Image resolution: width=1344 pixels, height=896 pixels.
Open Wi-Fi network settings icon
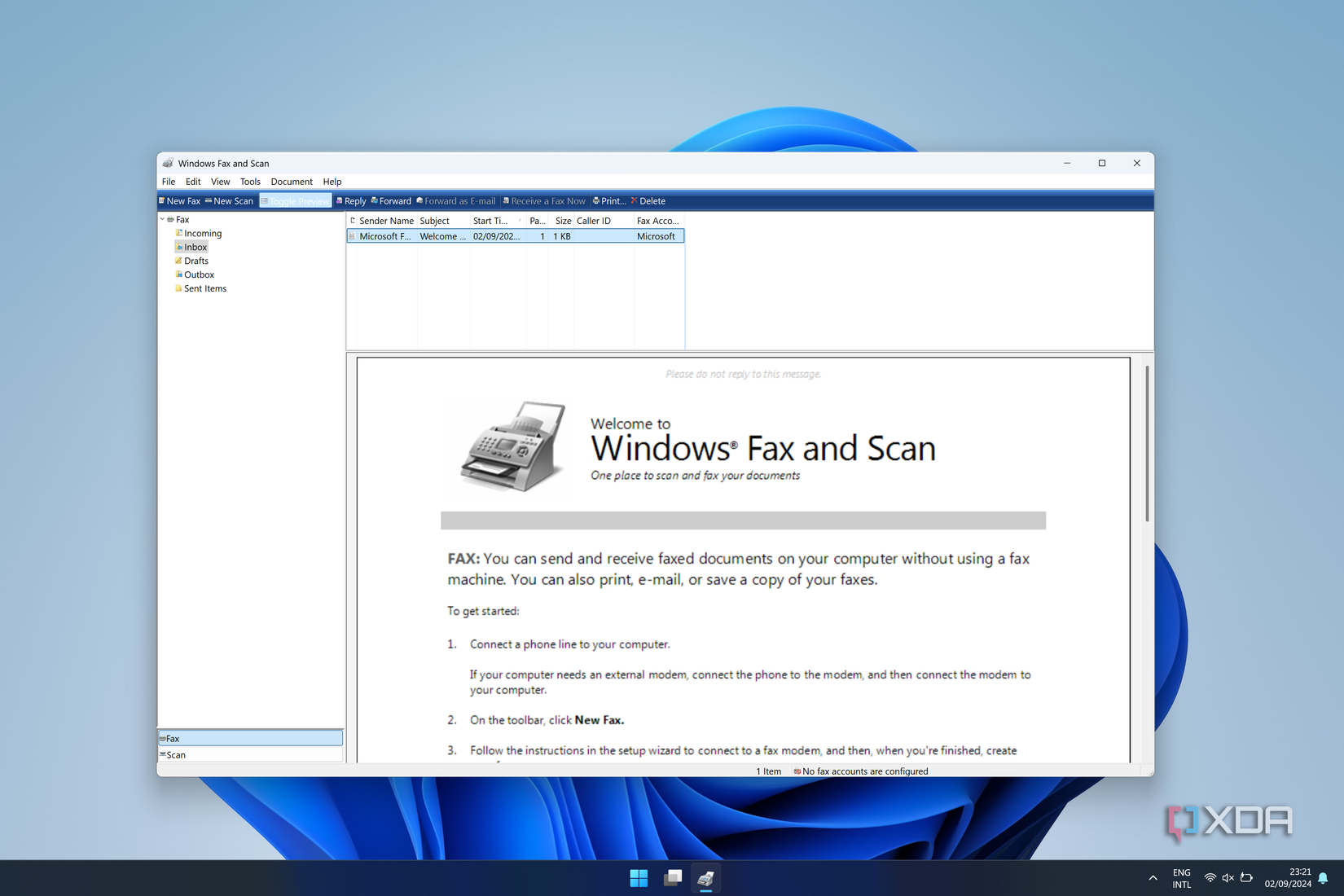pyautogui.click(x=1210, y=878)
